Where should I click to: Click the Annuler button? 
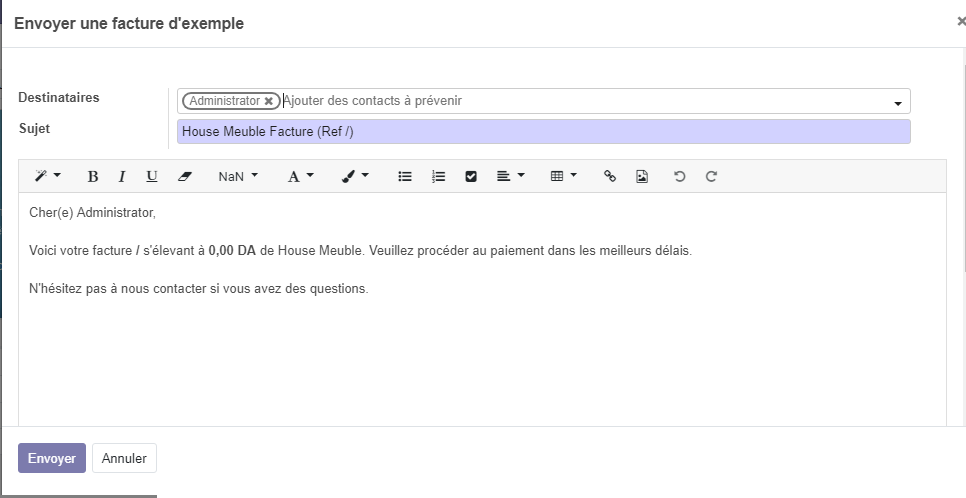[124, 458]
